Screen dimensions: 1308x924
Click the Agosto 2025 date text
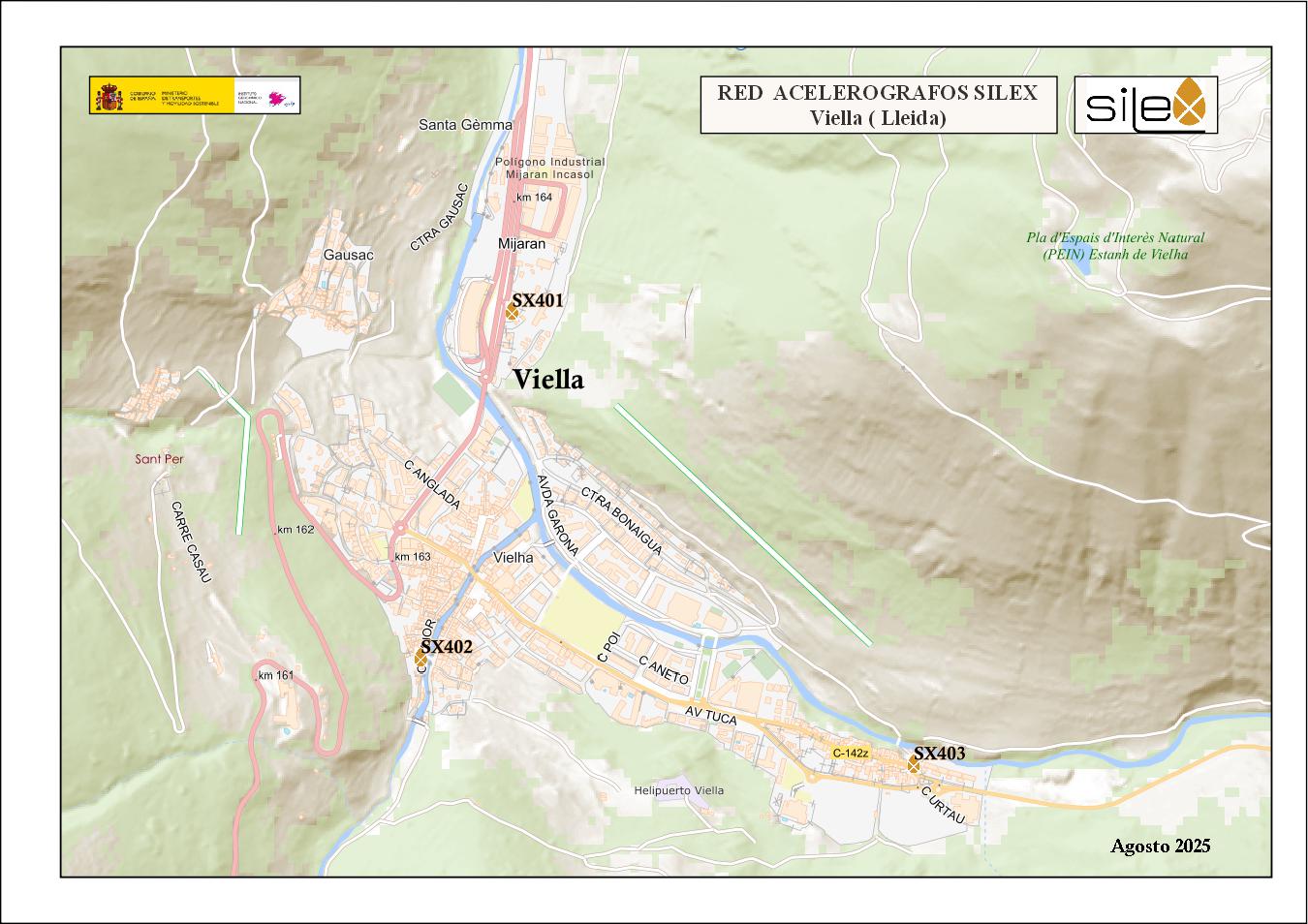click(1160, 846)
